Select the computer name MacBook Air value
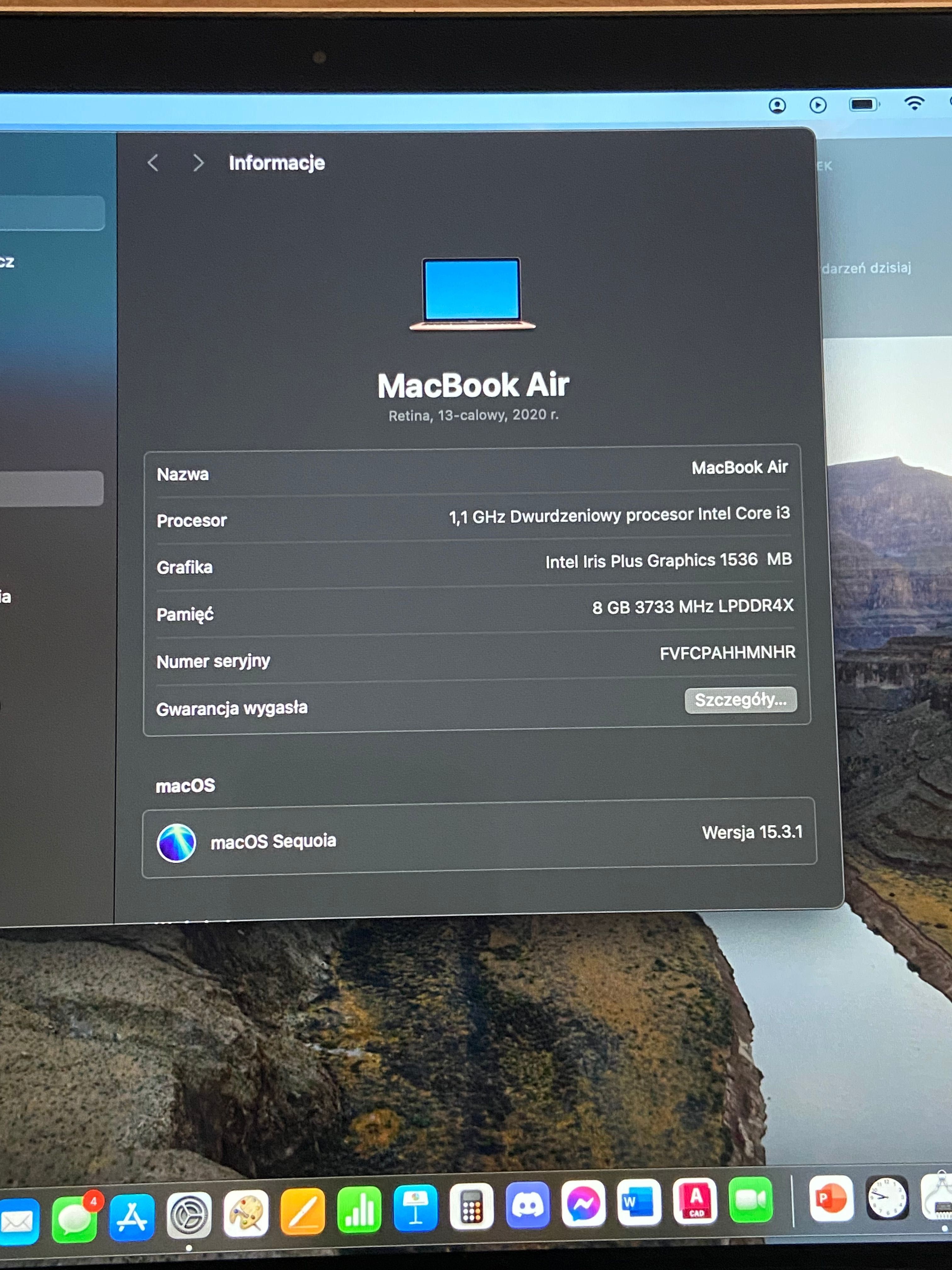 pos(739,468)
